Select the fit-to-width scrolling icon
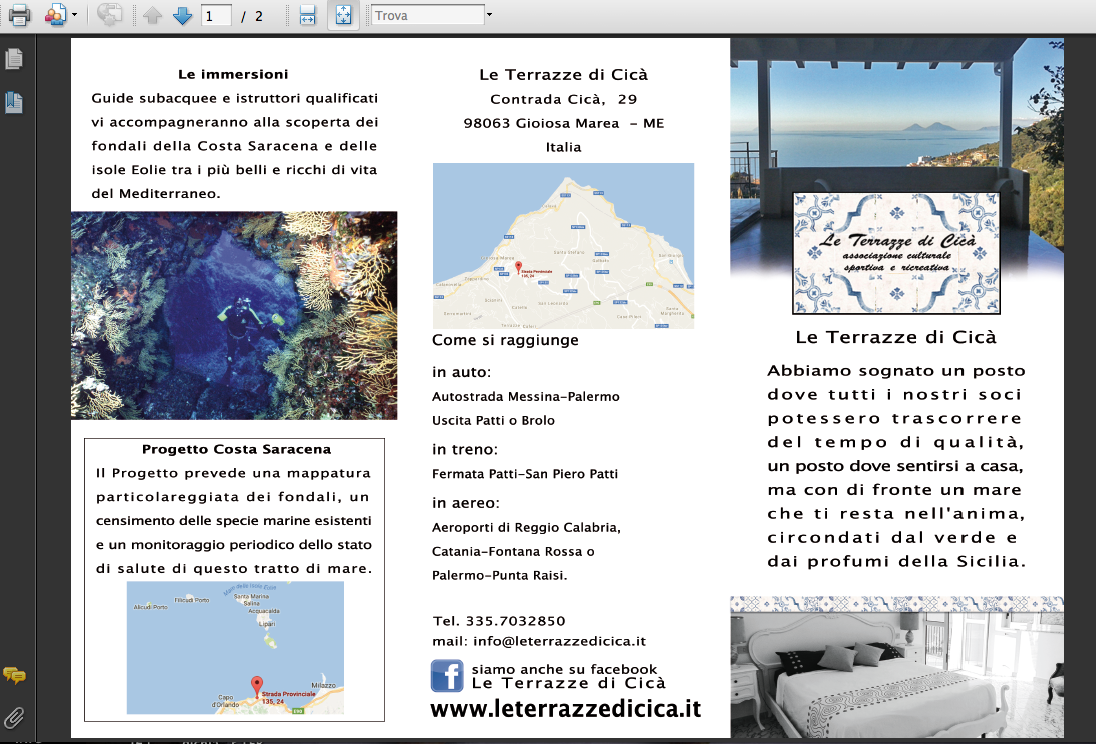The height and width of the screenshot is (744, 1096). tap(308, 15)
